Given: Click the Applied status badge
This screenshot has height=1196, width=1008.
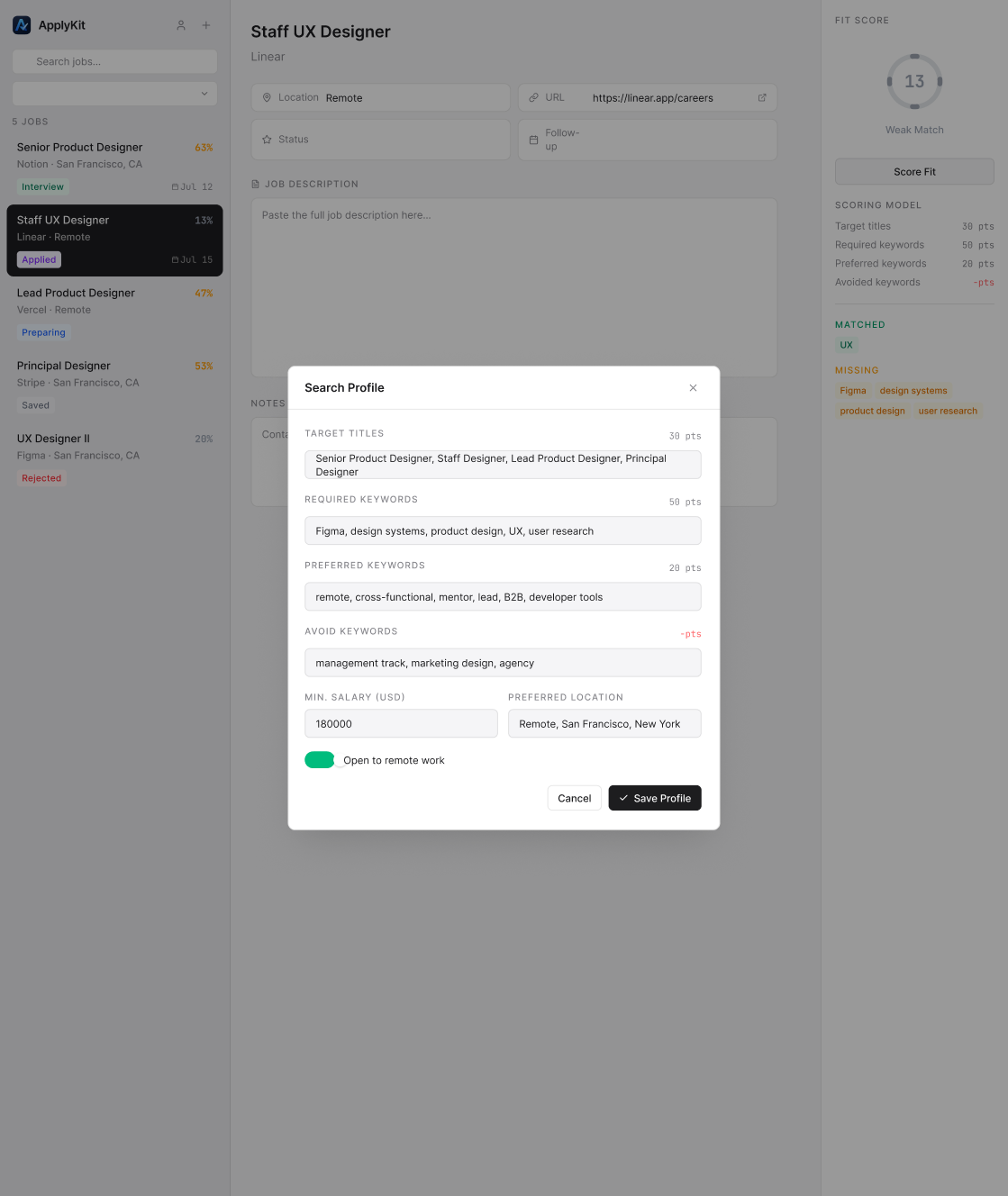Looking at the screenshot, I should 39,259.
